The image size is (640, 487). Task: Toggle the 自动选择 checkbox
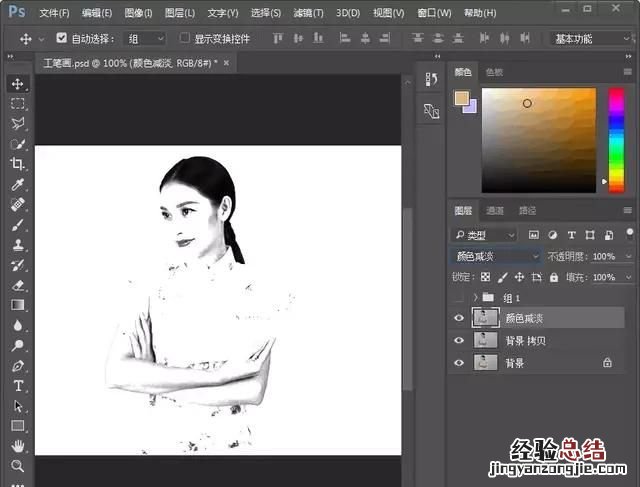62,38
